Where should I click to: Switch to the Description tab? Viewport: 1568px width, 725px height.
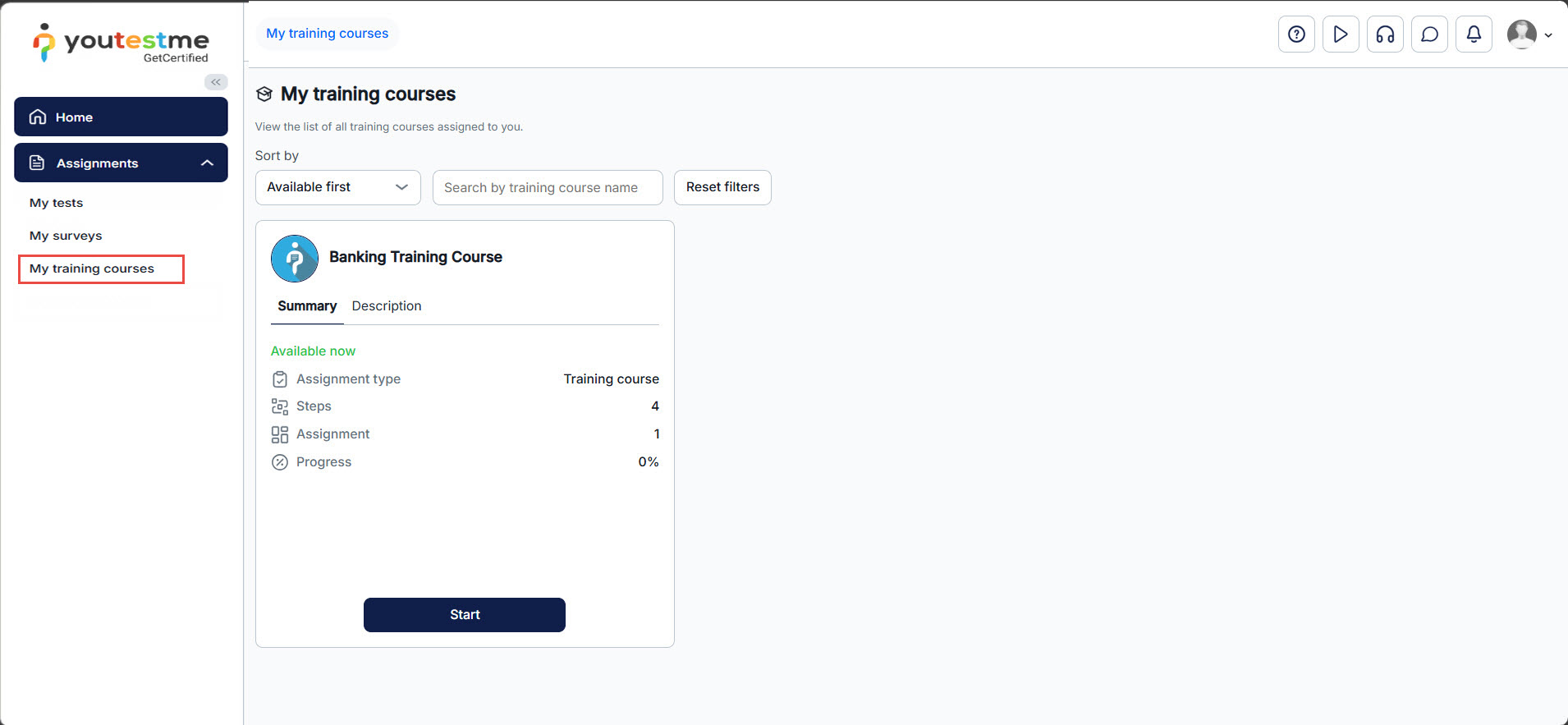387,306
